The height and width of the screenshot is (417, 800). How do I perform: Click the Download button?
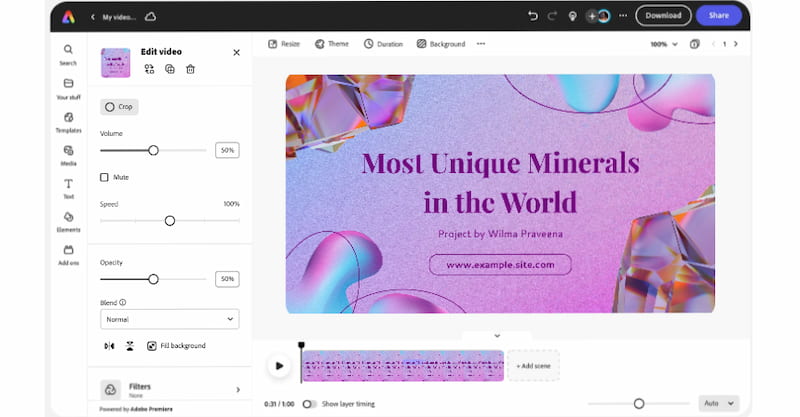[663, 15]
